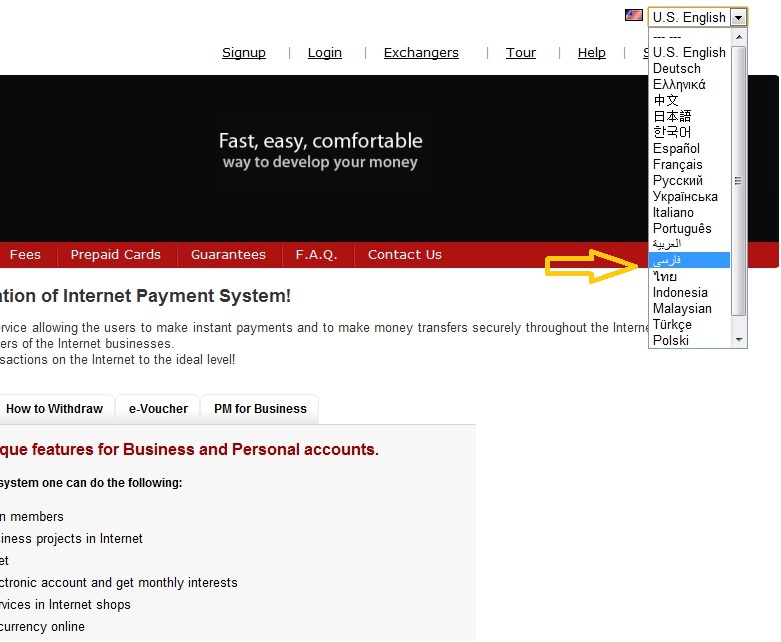Viewport: 781px width, 642px height.
Task: Click the language combo box field
Action: pos(697,17)
